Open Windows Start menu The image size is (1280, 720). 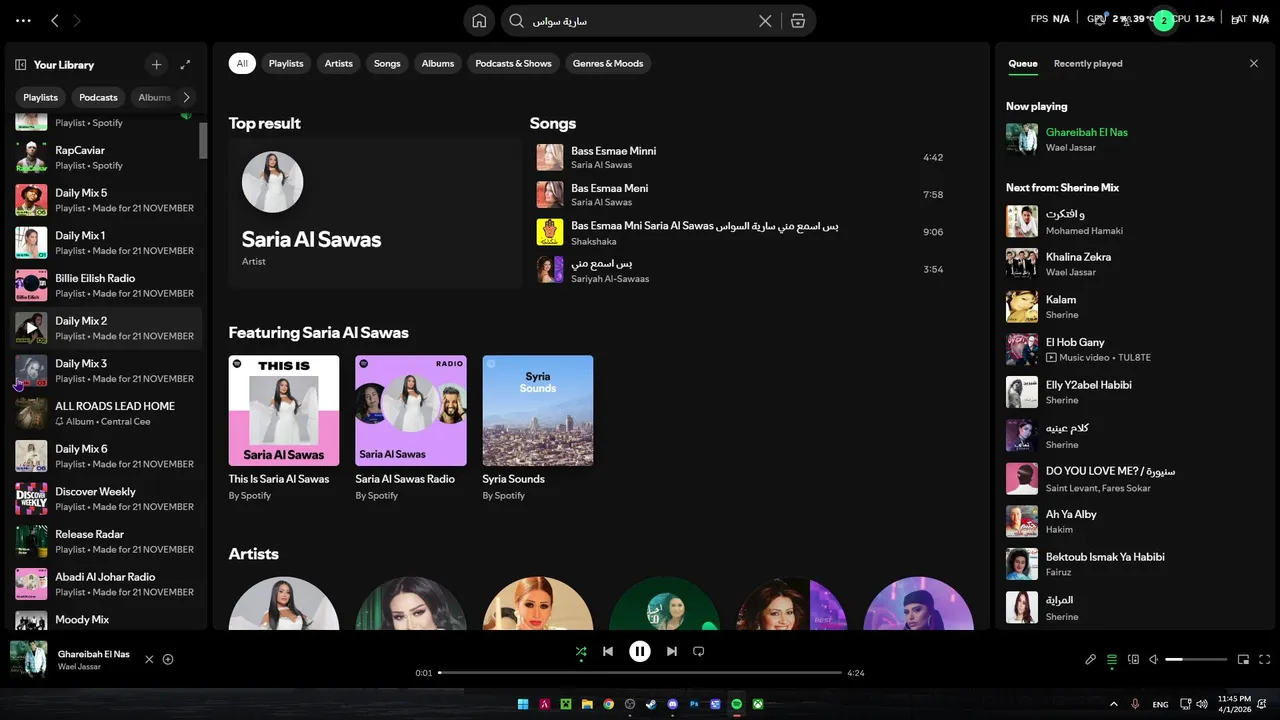tap(523, 704)
